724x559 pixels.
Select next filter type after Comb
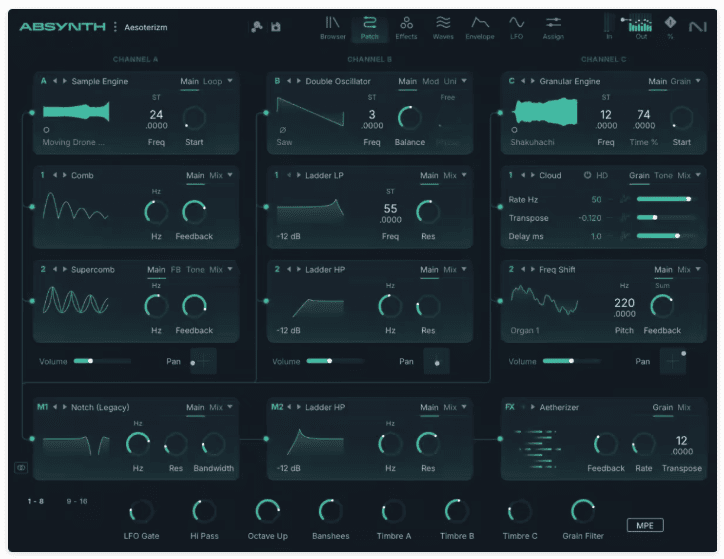65,175
